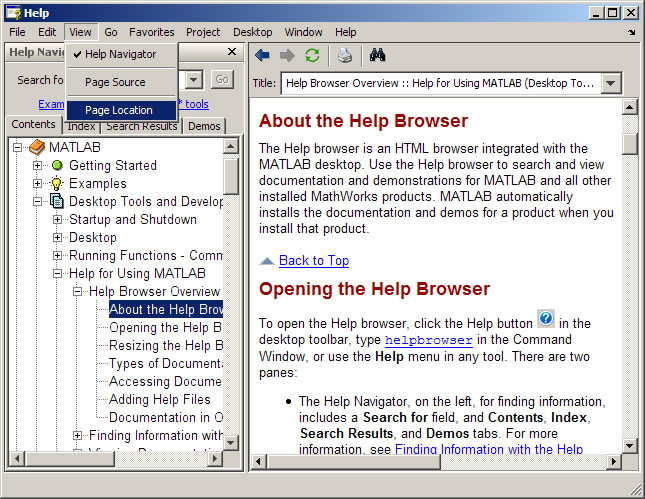Select Adding Help Files tree item
Viewport: 645px width, 499px height.
160,399
